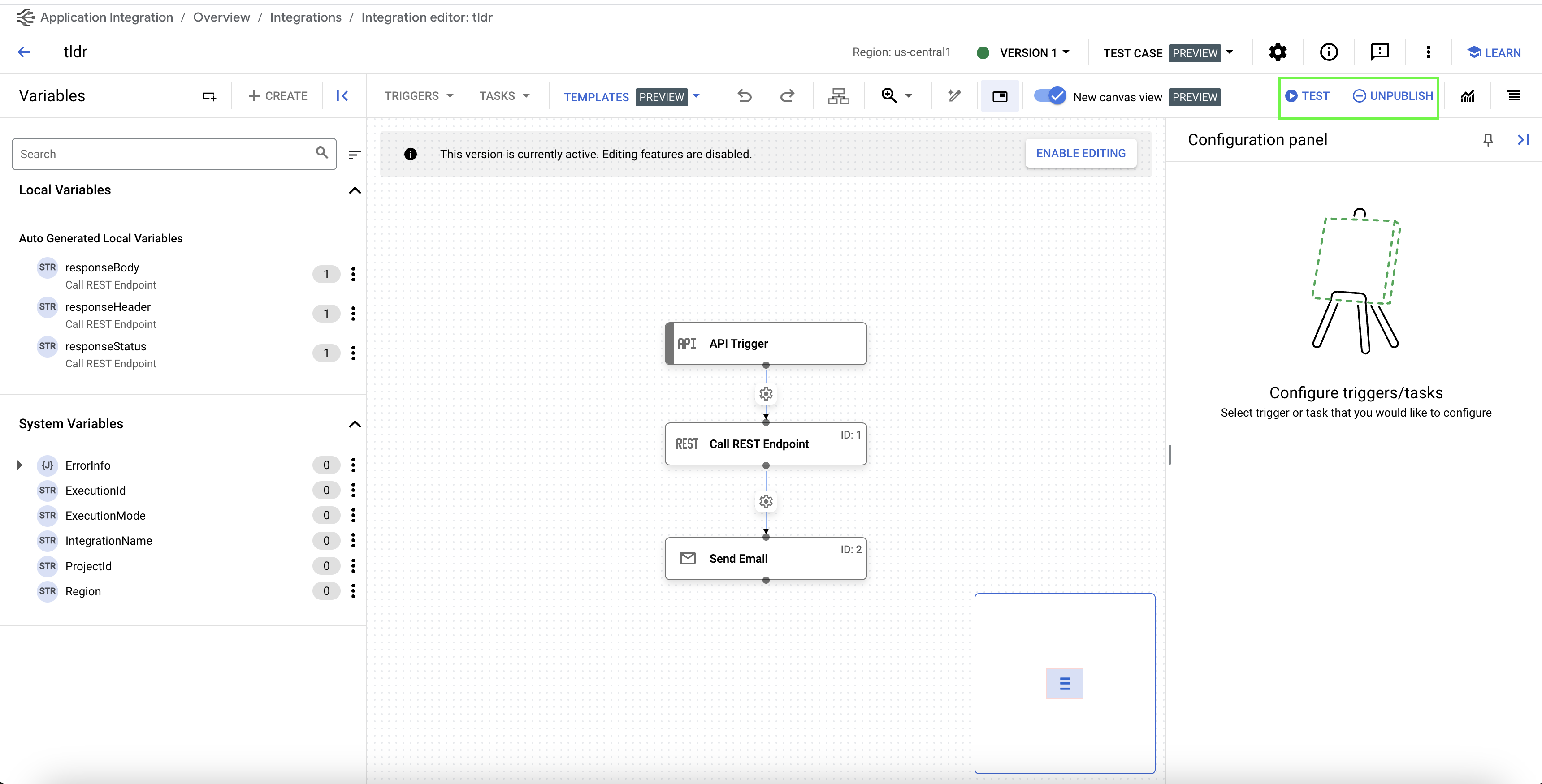Viewport: 1542px width, 784px height.
Task: Go to Integrations via breadcrumb
Action: (305, 17)
